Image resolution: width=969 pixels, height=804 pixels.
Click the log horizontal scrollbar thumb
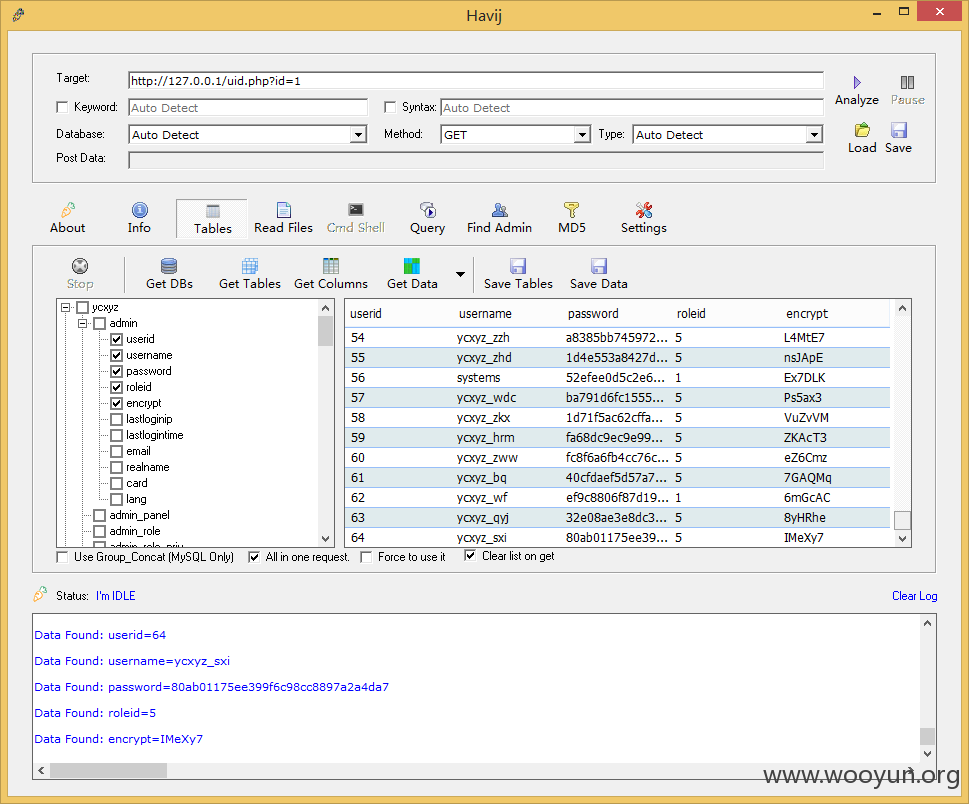point(109,770)
